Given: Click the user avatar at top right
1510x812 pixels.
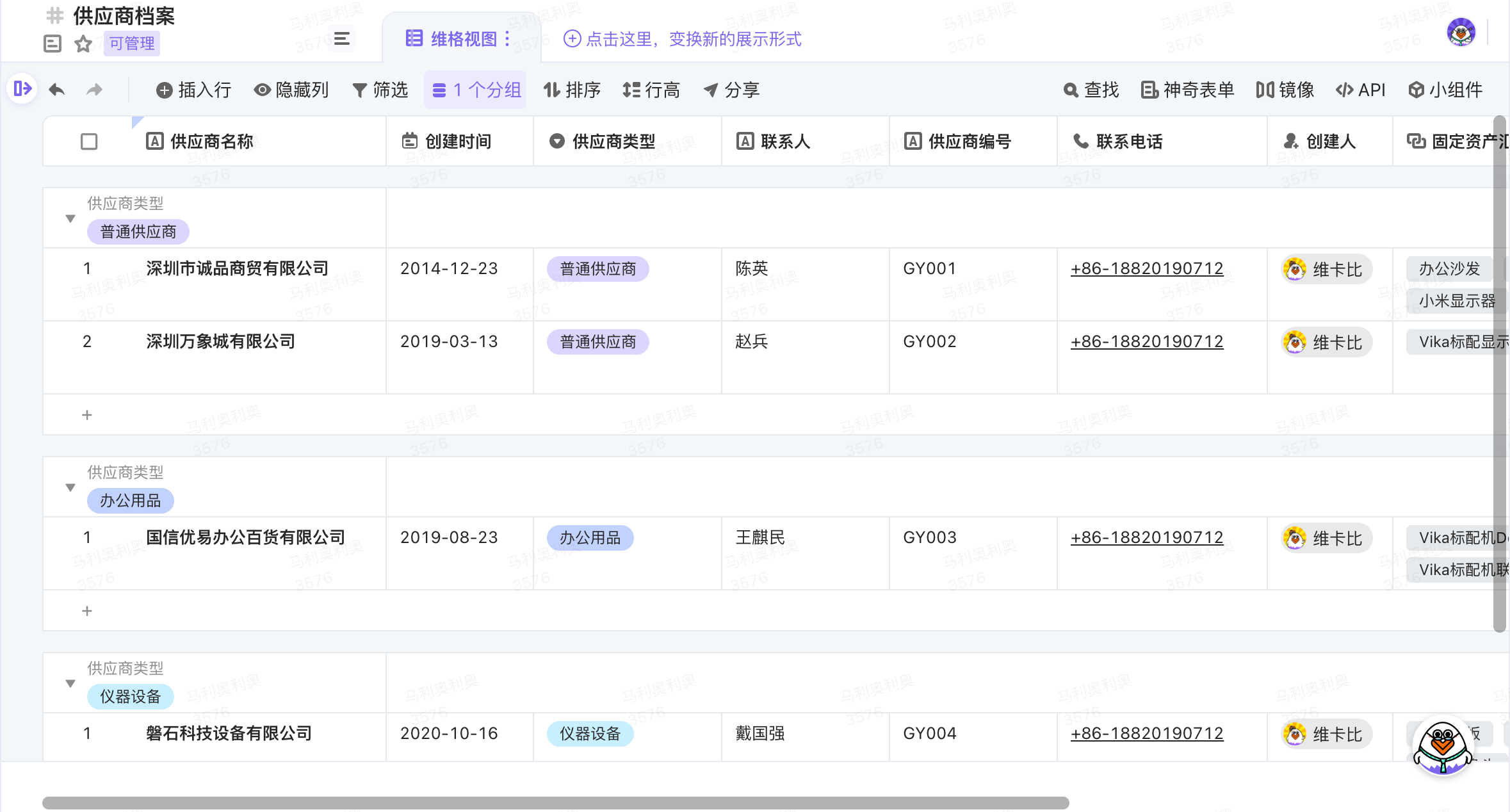Looking at the screenshot, I should 1461,32.
